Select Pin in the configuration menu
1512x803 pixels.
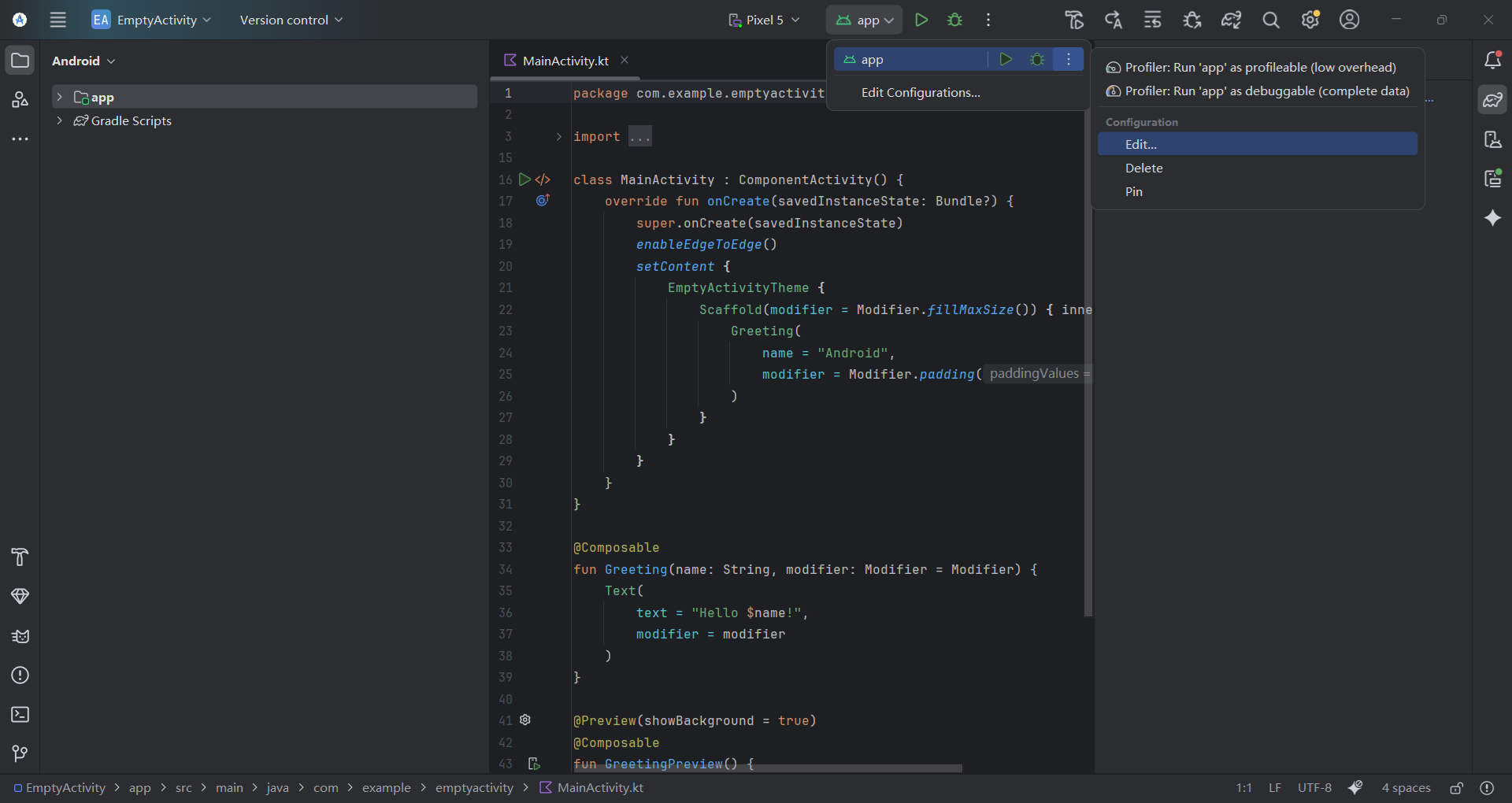1133,191
